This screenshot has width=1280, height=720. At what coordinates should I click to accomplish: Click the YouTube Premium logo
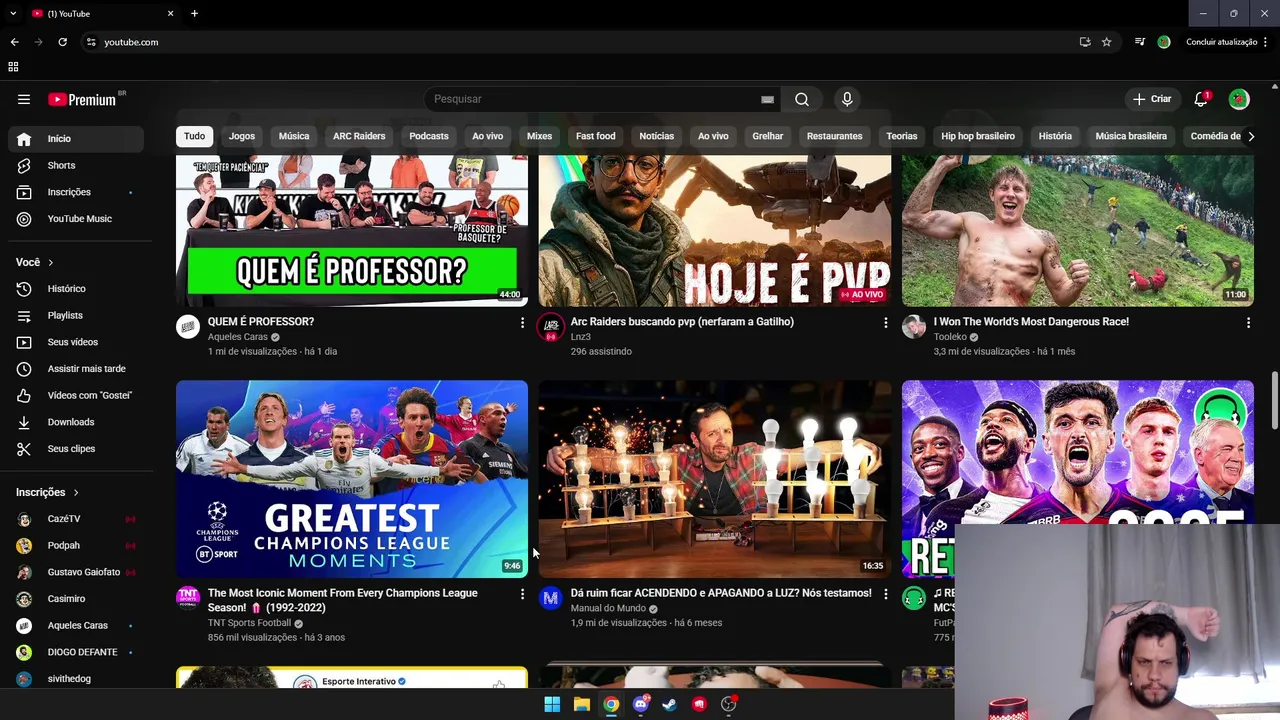coord(83,99)
